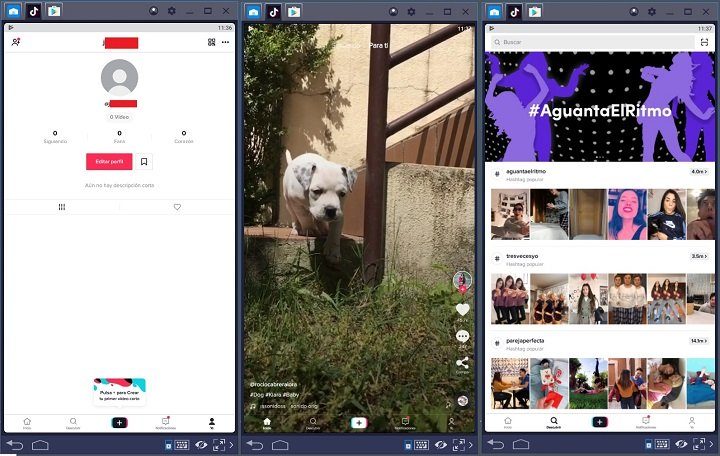Expand bottom bar arrow in middle window
This screenshot has height=456, width=720.
[x=471, y=445]
